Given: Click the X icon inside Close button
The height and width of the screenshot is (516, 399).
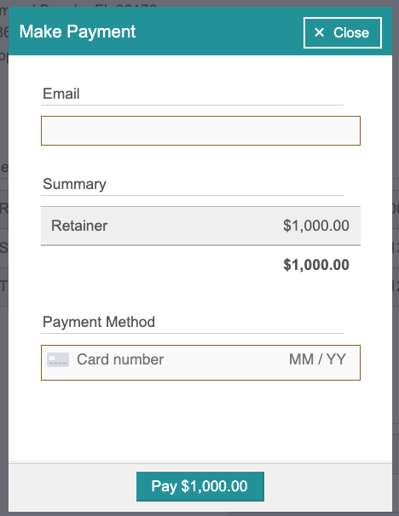Looking at the screenshot, I should [x=319, y=33].
